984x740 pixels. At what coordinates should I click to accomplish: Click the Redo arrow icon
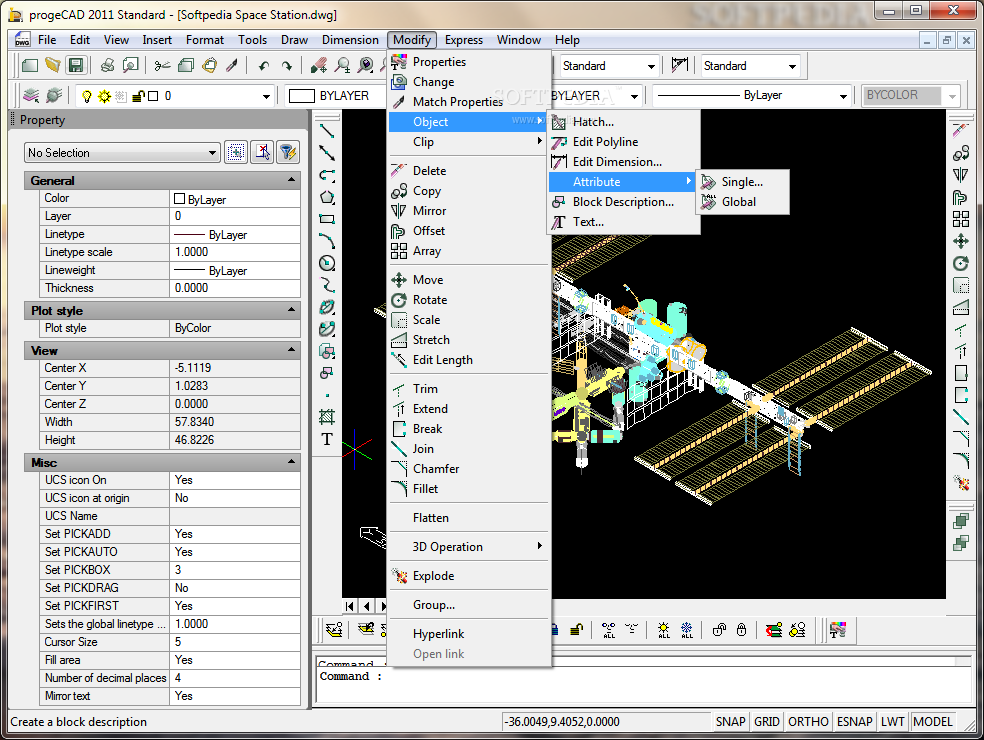tap(287, 65)
